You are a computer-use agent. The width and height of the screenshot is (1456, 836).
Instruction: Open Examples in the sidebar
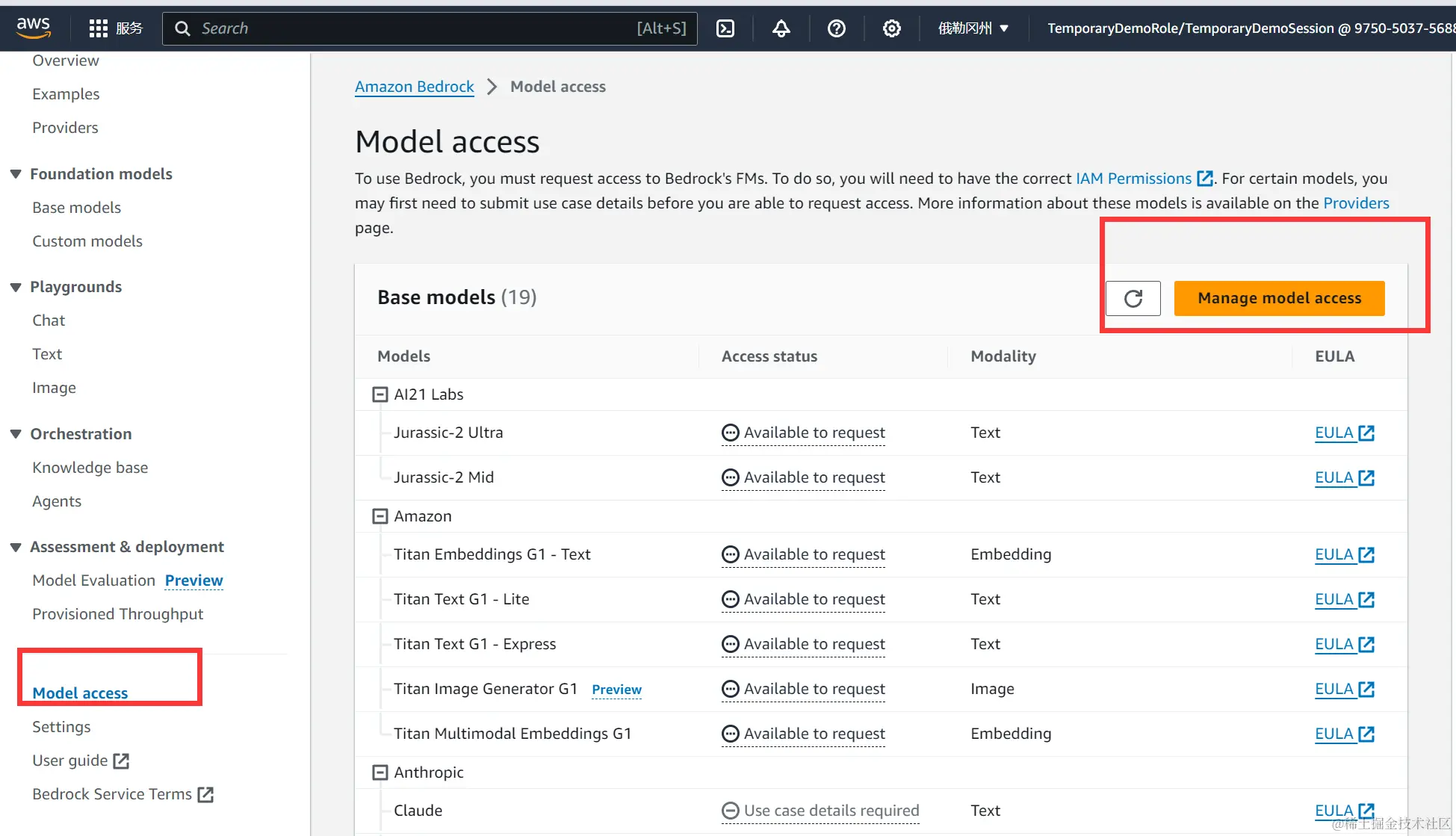tap(66, 94)
